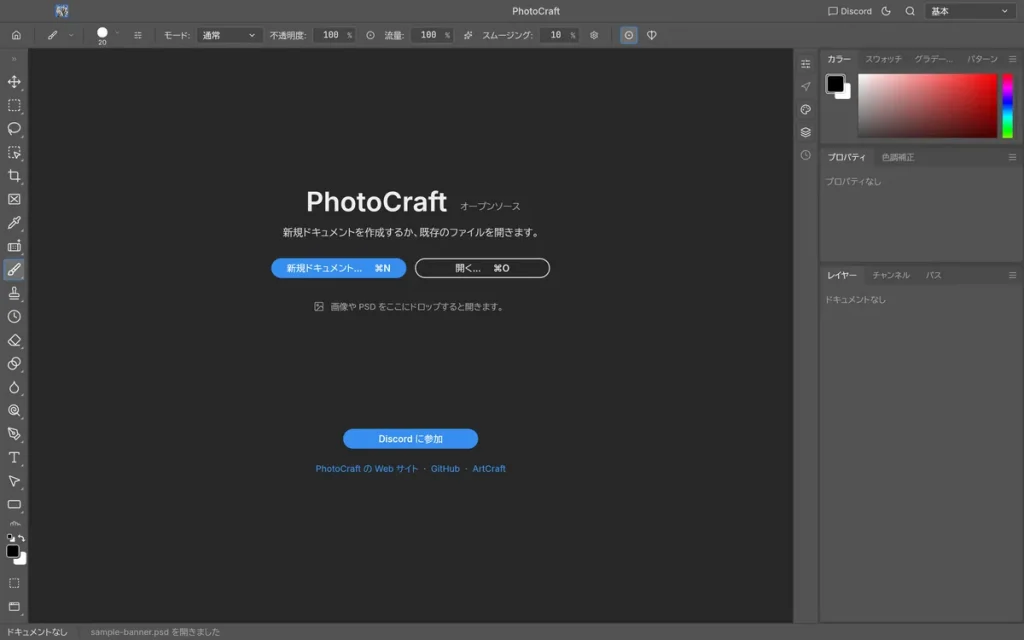
Task: Open the palette icon in side strip
Action: [805, 110]
